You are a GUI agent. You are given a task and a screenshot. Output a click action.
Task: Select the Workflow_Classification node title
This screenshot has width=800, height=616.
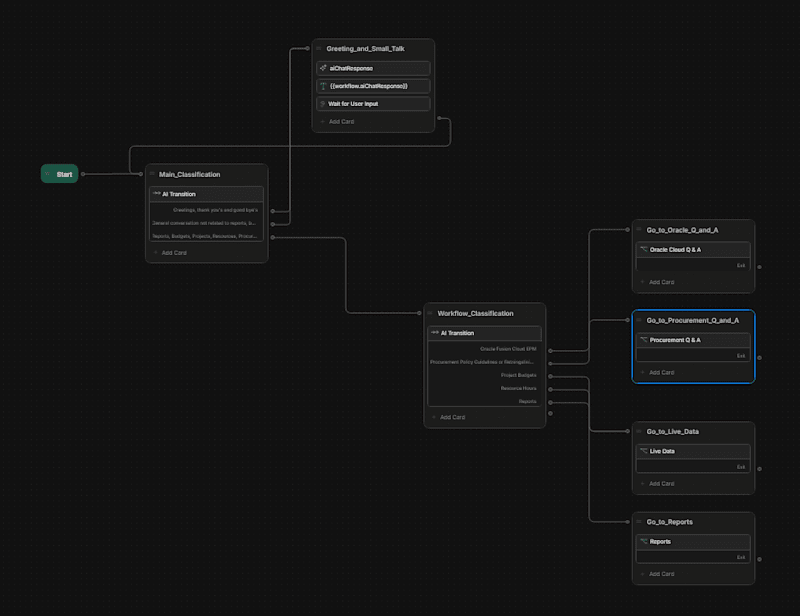point(475,313)
